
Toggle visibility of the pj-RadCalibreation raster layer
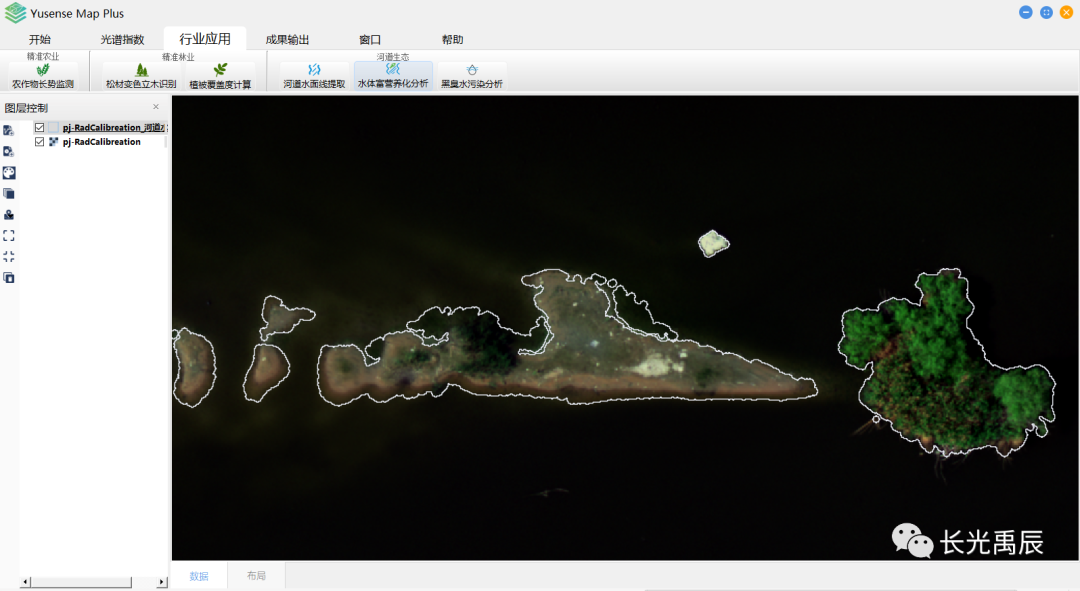[40, 142]
